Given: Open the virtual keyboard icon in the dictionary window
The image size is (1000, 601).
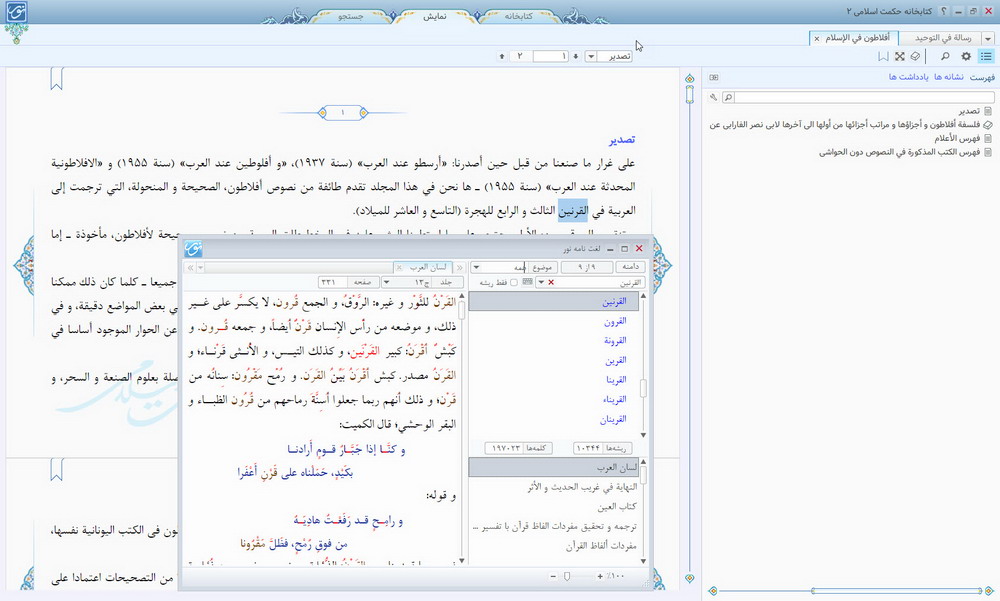Looking at the screenshot, I should coord(527,282).
